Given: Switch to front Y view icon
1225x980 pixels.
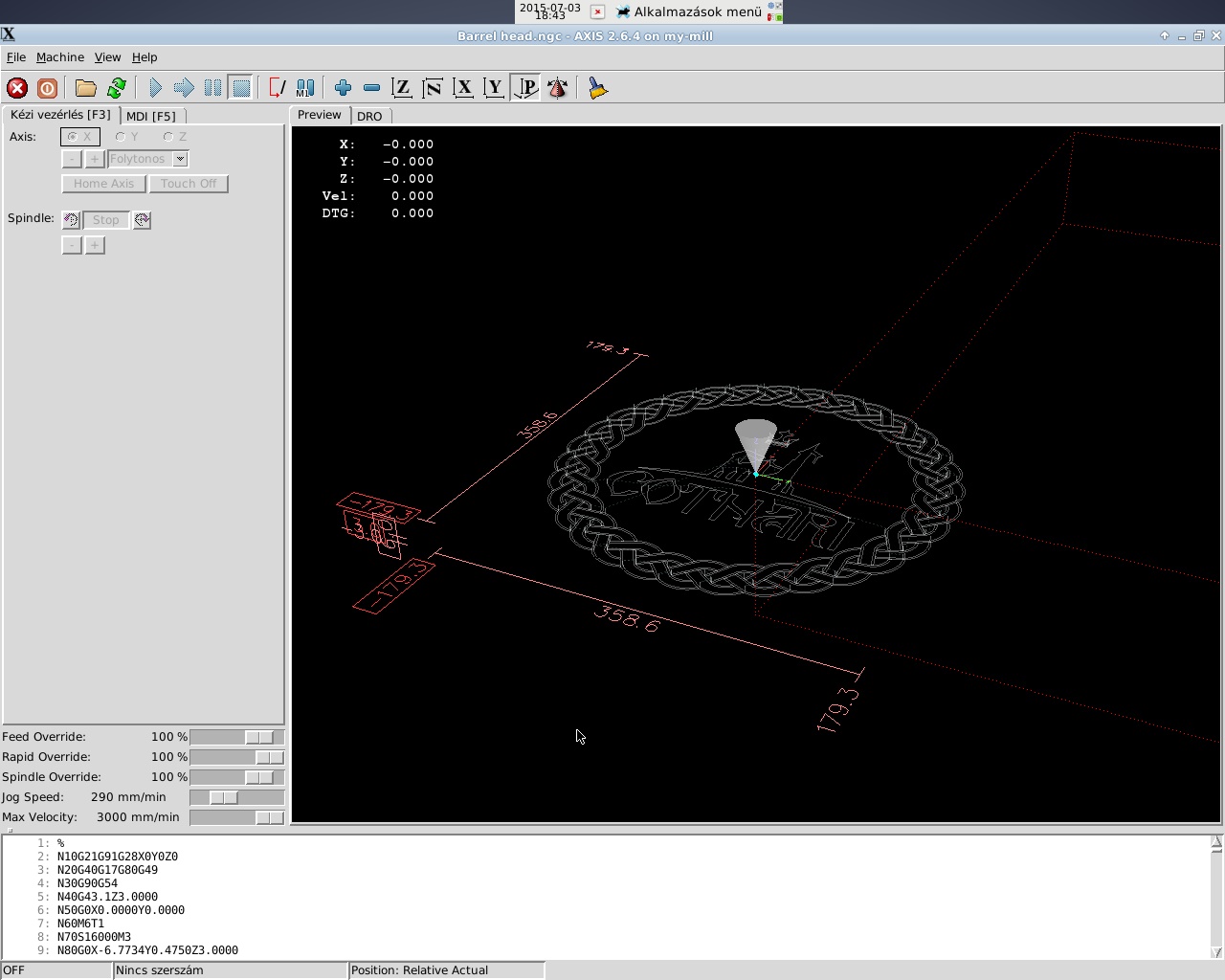Looking at the screenshot, I should tap(494, 88).
